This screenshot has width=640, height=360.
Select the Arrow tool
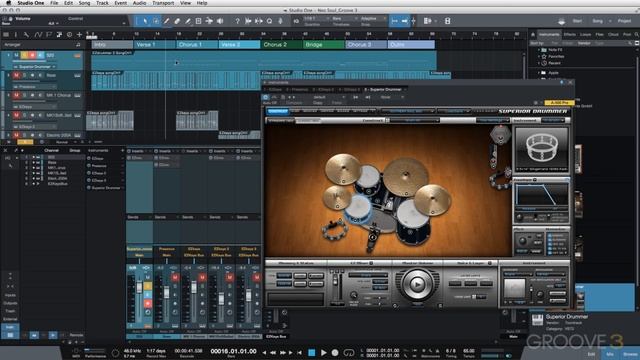click(145, 21)
